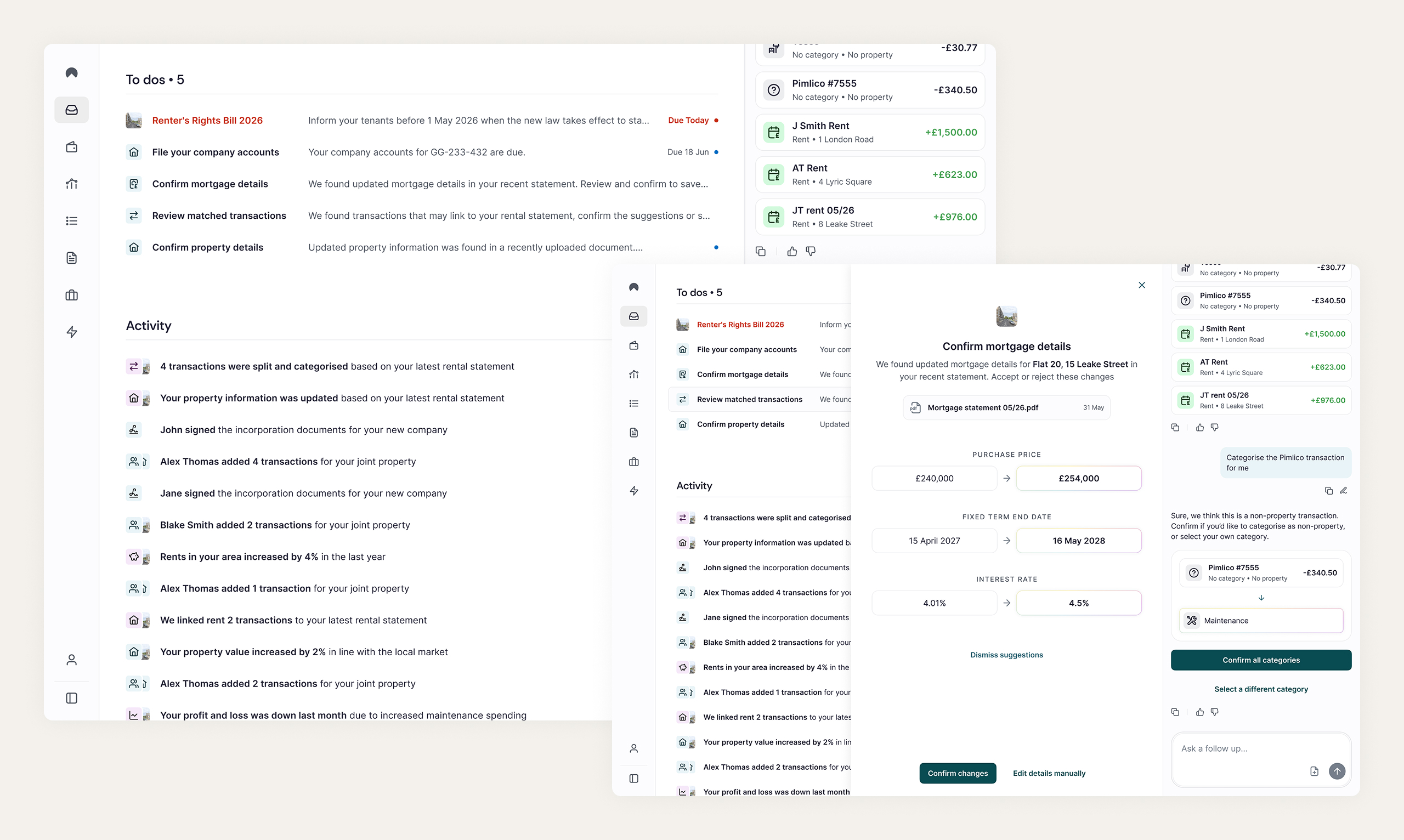Viewport: 1404px width, 840px height.
Task: Open J Smith Rent card in back window
Action: pos(870,133)
